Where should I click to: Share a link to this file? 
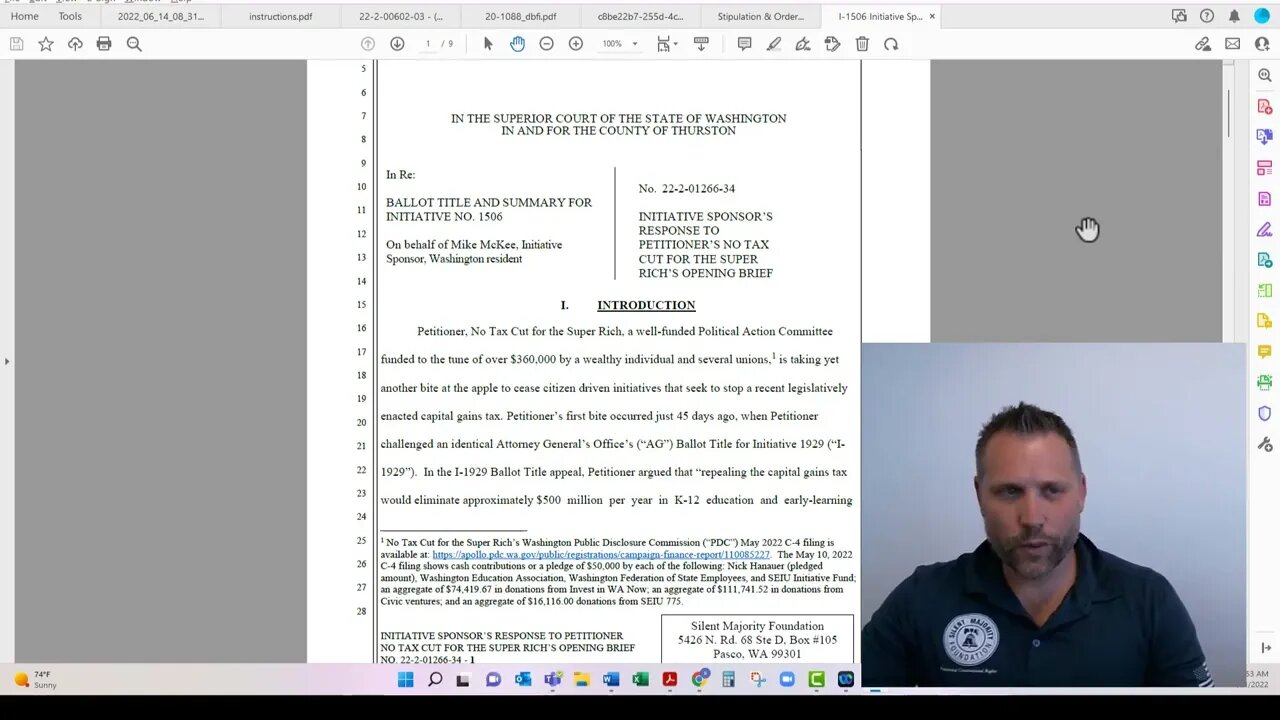[x=1203, y=44]
